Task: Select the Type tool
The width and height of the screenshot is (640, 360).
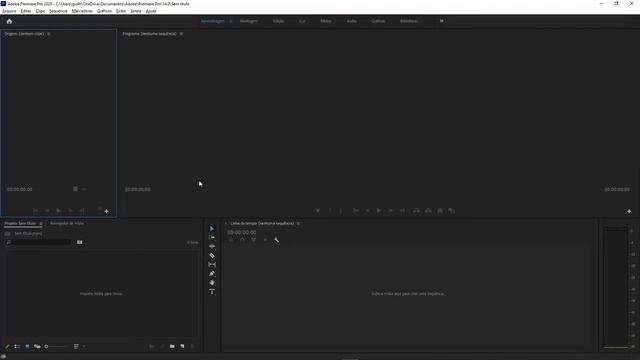Action: [x=212, y=292]
